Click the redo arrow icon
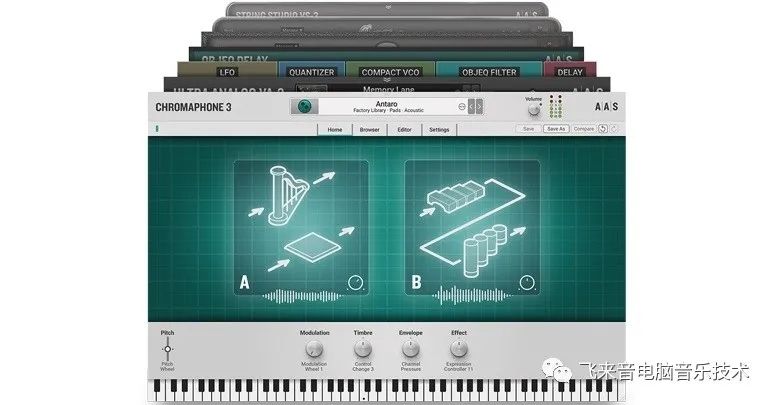Screen dimensions: 774x405 pyautogui.click(x=614, y=129)
